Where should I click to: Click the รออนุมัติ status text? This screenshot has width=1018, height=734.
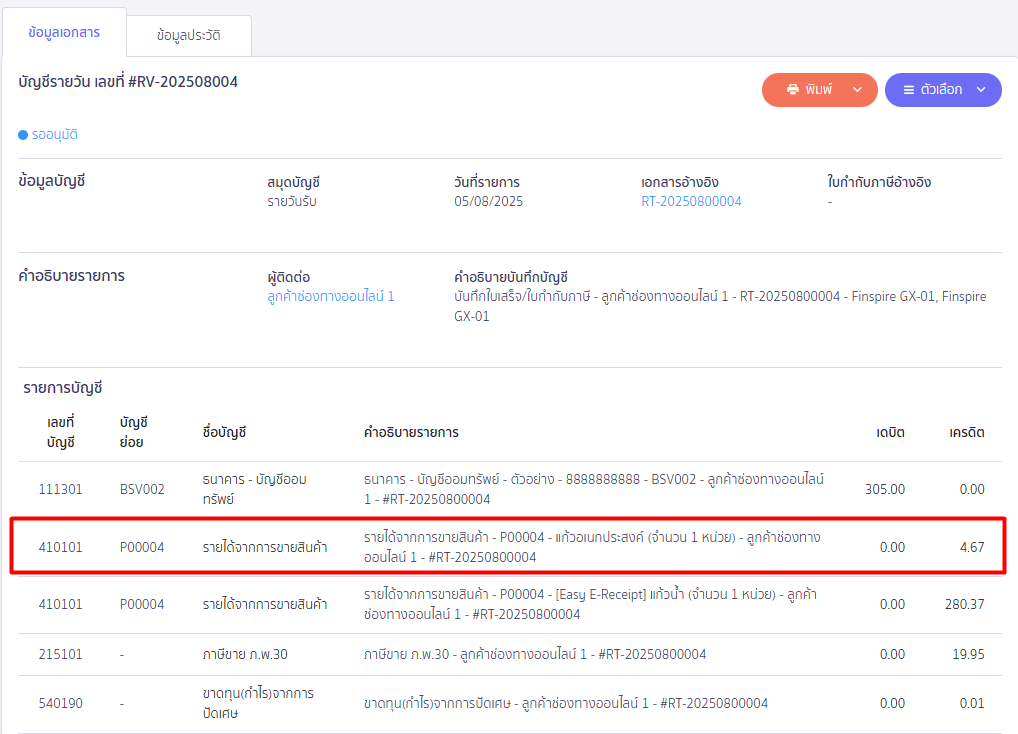(55, 135)
